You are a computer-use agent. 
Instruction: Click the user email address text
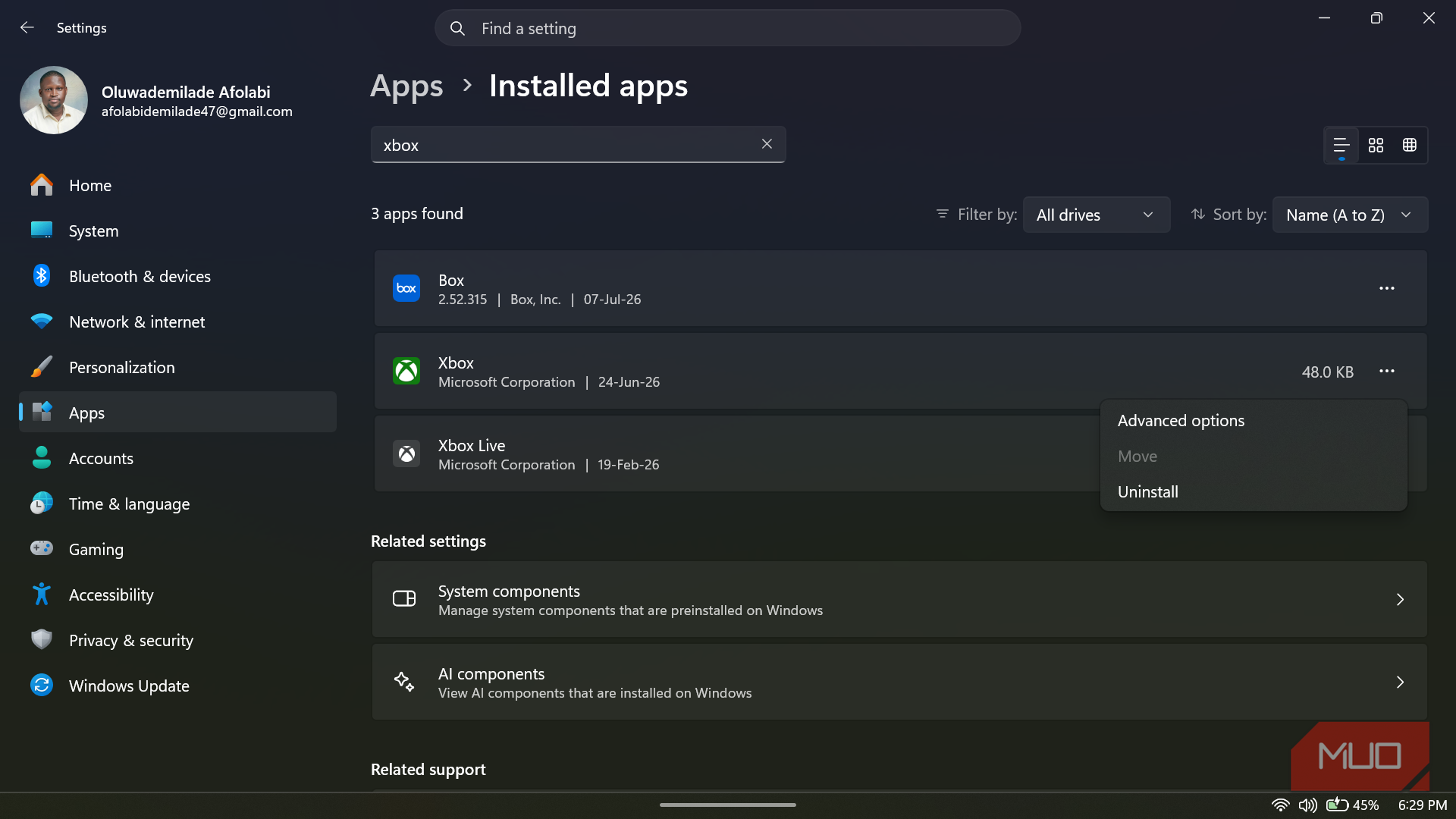(197, 111)
